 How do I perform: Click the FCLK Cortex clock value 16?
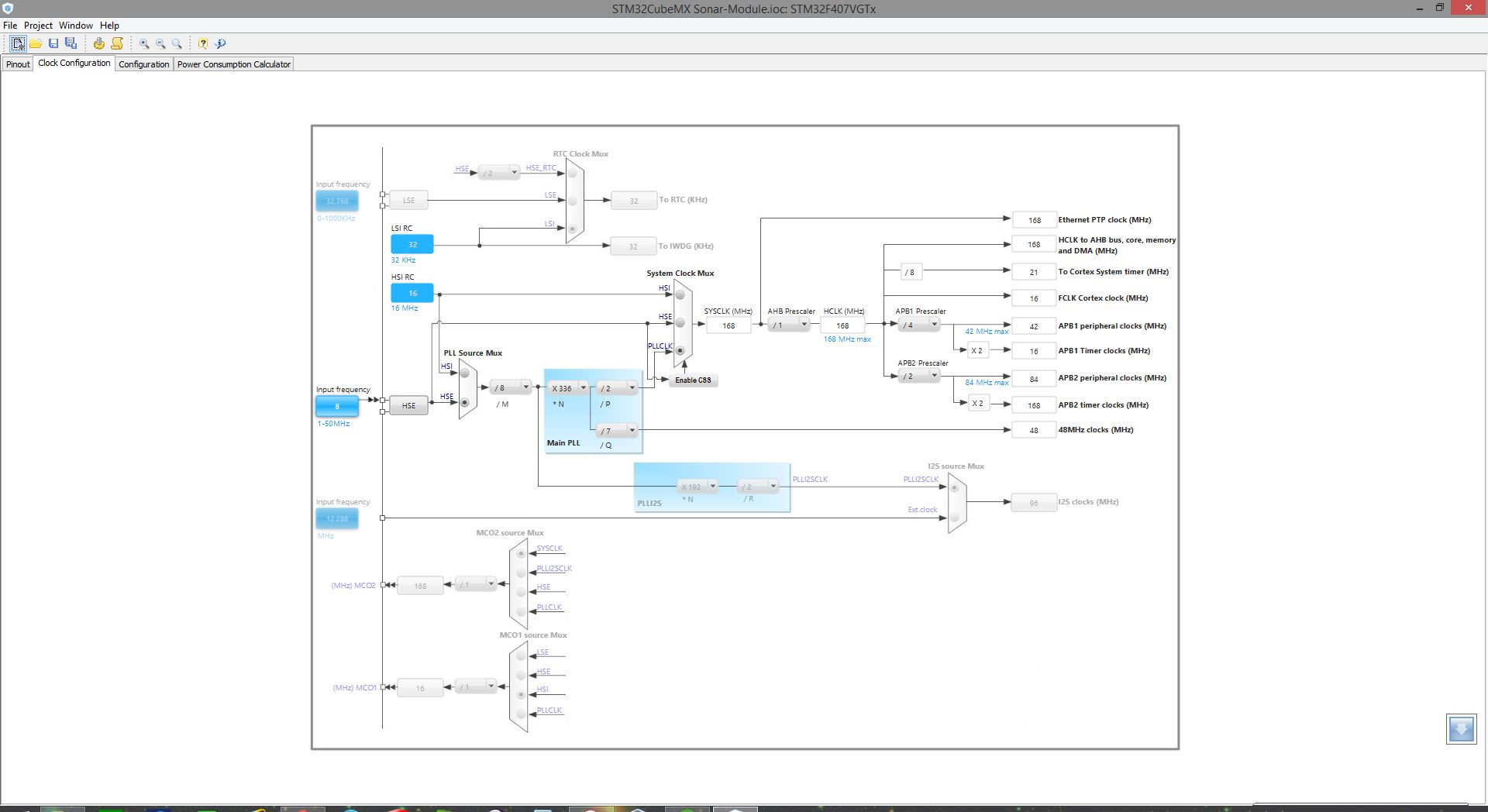point(1034,299)
